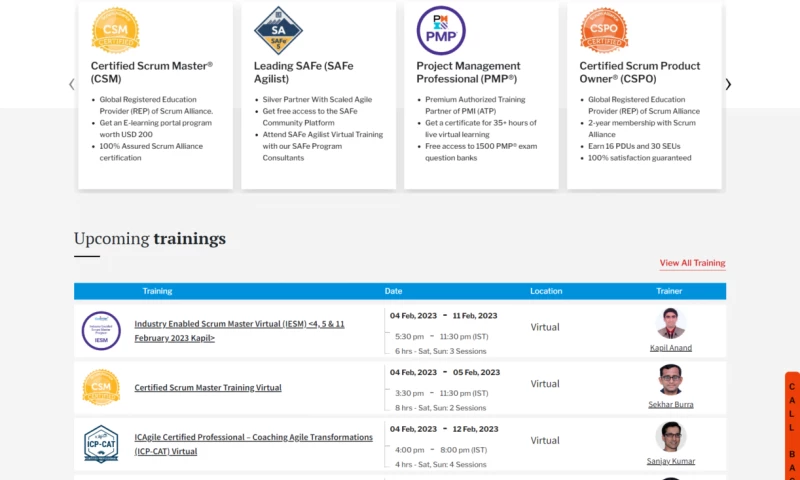Screen dimensions: 800x480
Task: Open Kapil Anand's trainer photo
Action: click(x=670, y=323)
